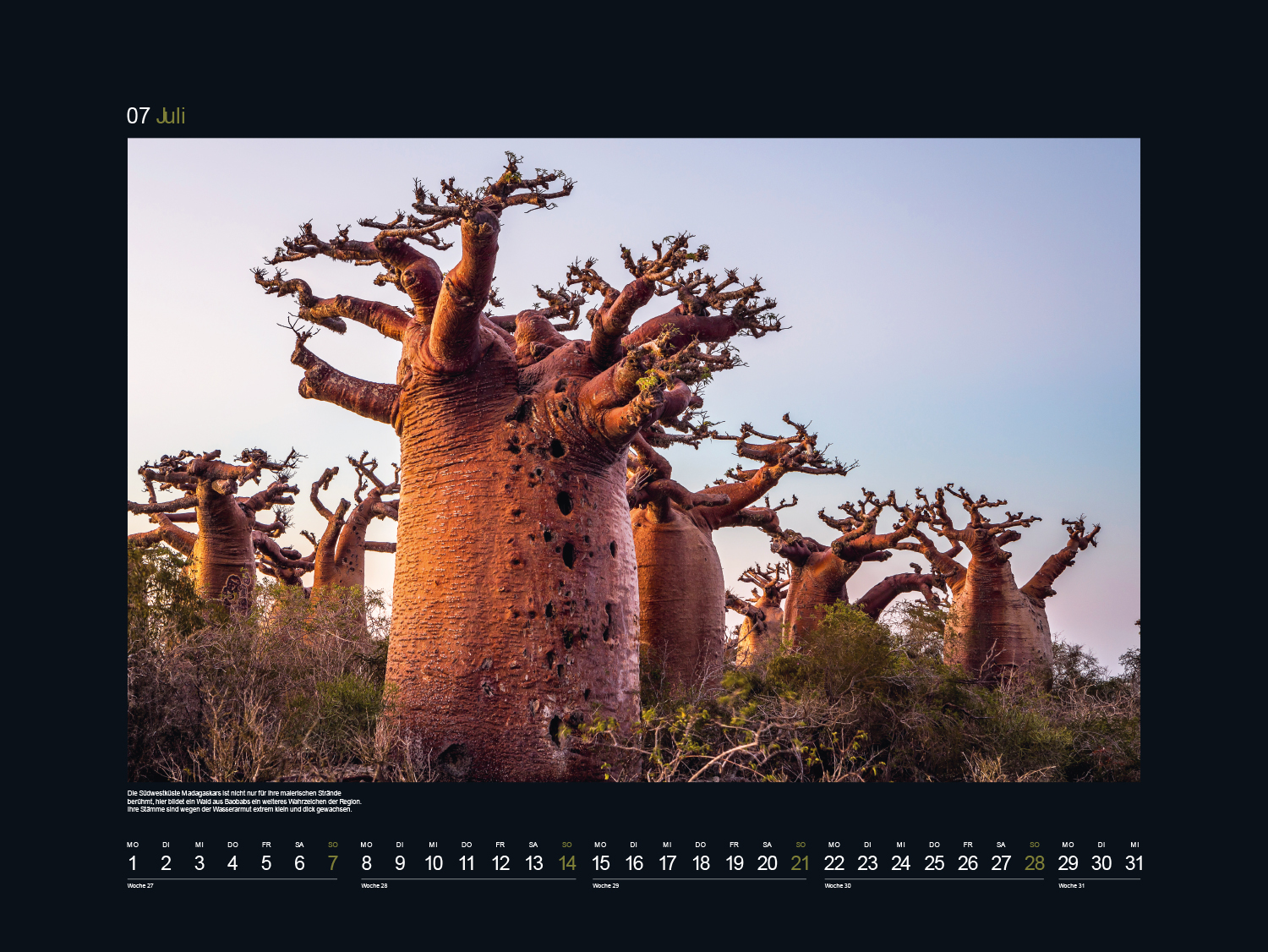1268x952 pixels.
Task: Click on date 24
Action: (x=900, y=863)
